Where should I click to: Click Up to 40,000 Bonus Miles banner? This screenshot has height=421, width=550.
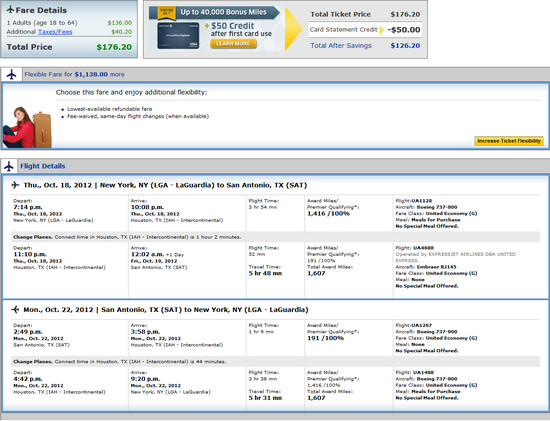point(223,12)
